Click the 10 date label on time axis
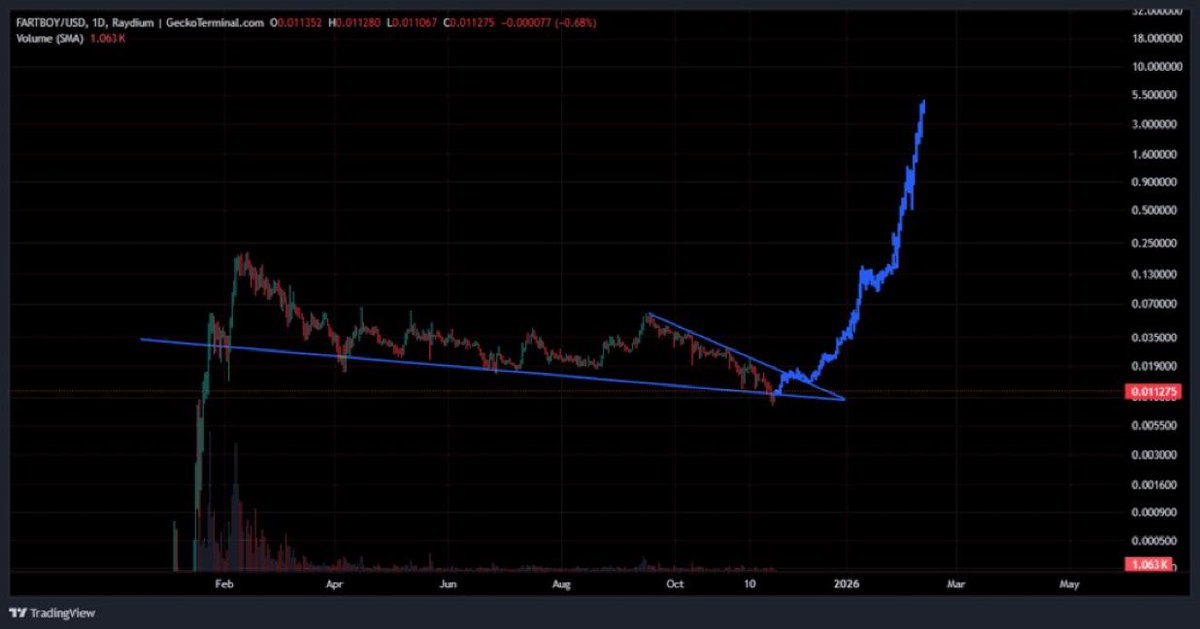1200x629 pixels. [x=749, y=582]
